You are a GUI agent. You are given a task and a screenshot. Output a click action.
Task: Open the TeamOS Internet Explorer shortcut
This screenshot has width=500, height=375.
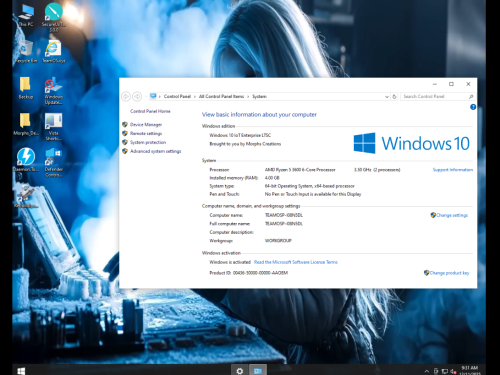click(x=54, y=52)
